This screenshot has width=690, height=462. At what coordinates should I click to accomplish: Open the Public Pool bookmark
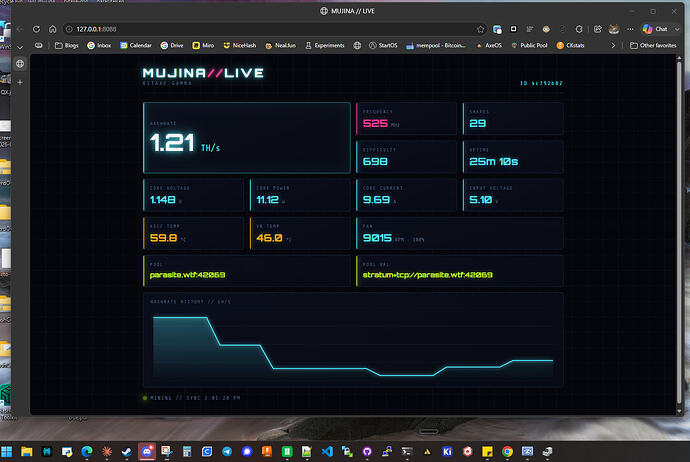(x=529, y=45)
